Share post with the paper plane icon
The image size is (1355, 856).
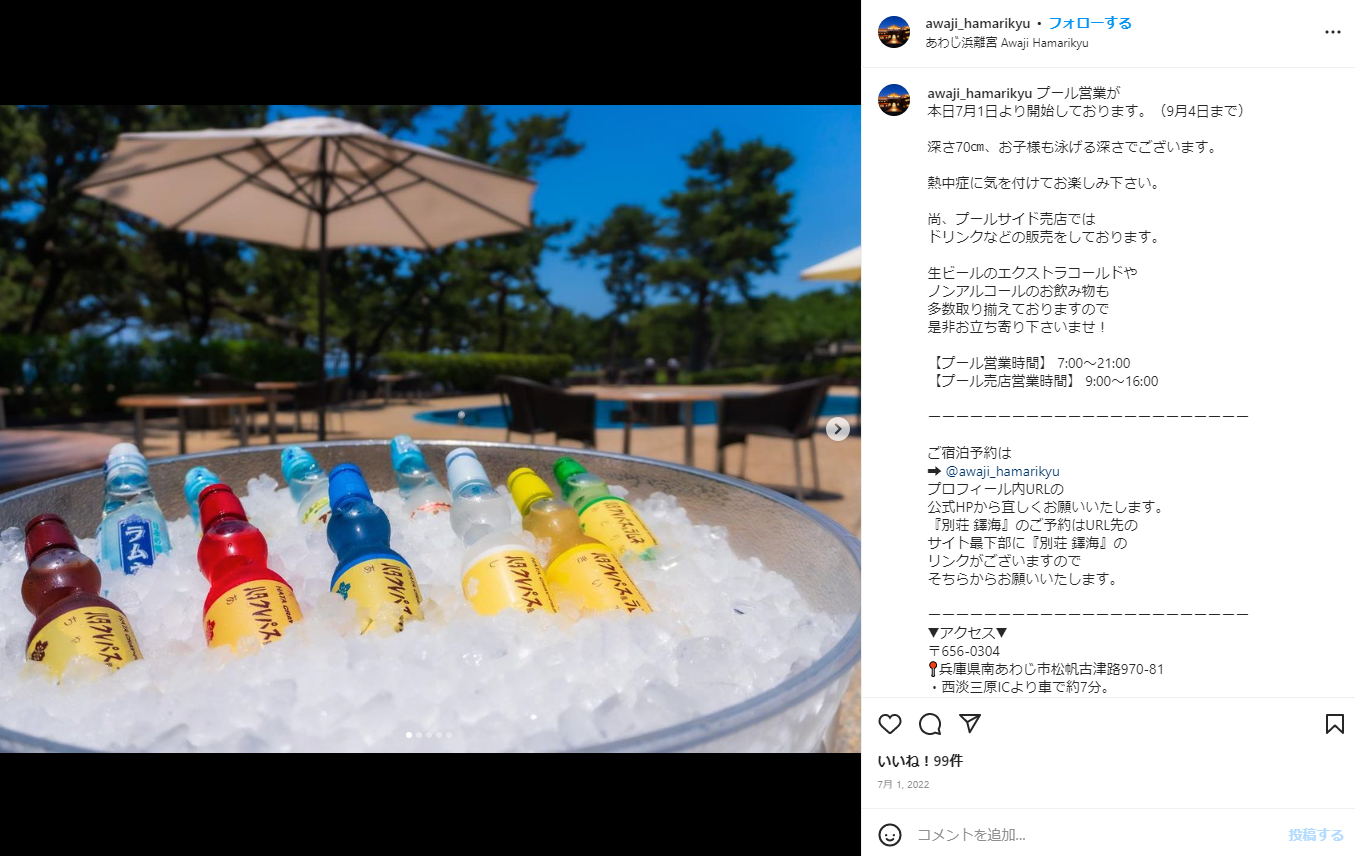970,724
